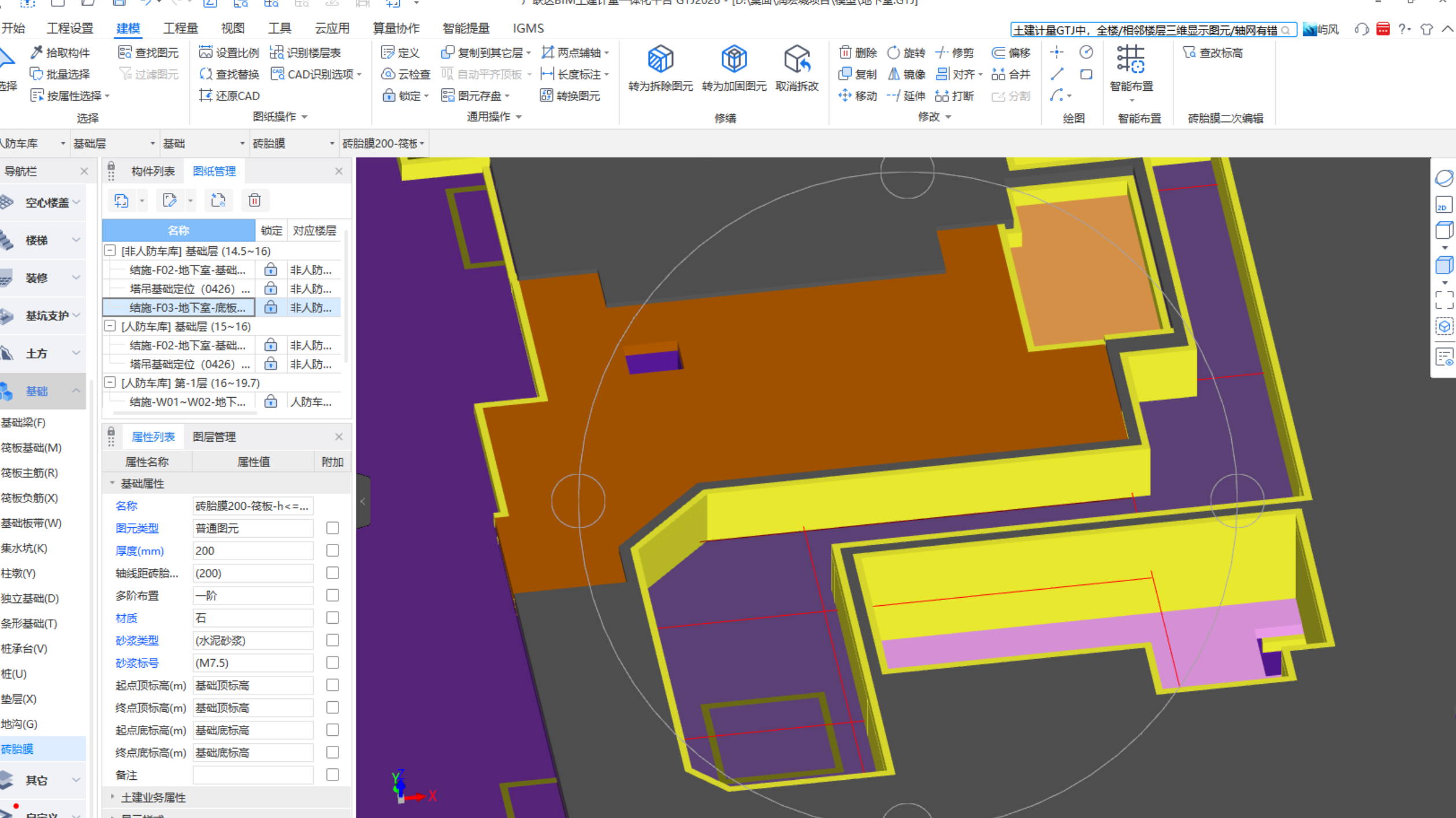Collapse 基础属性 section
The height and width of the screenshot is (818, 1456).
point(113,483)
